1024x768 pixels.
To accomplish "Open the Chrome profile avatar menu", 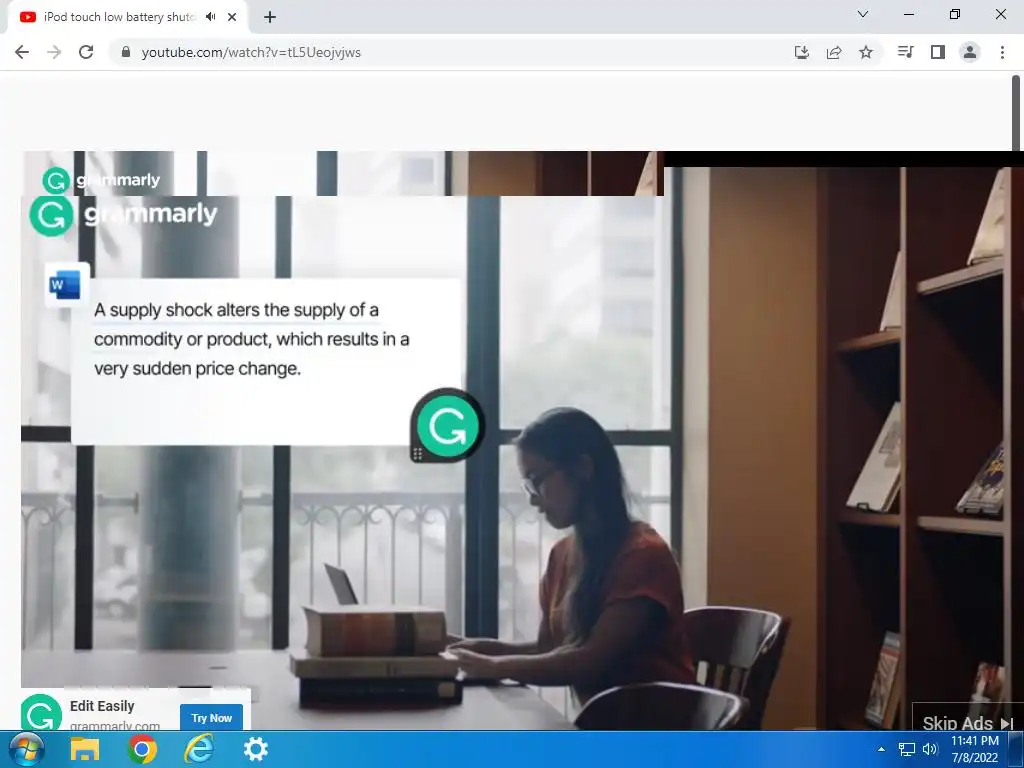I will pos(970,52).
